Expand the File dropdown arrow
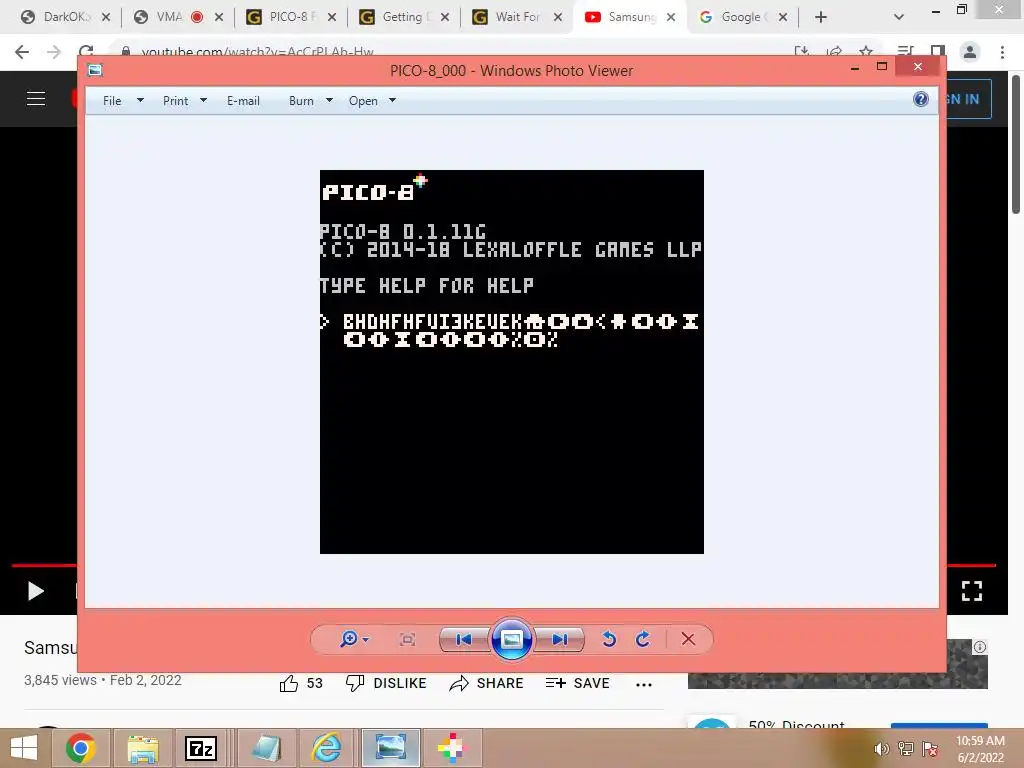Viewport: 1024px width, 768px height. point(140,100)
